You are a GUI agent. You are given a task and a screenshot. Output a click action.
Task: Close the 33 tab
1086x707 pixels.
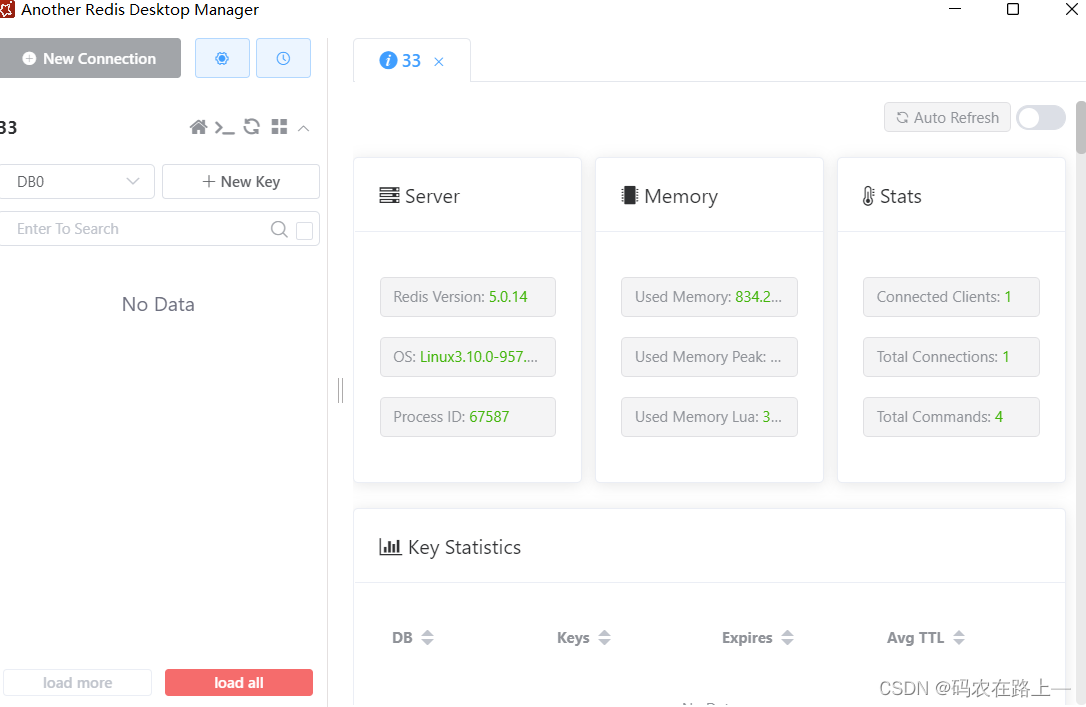point(439,62)
